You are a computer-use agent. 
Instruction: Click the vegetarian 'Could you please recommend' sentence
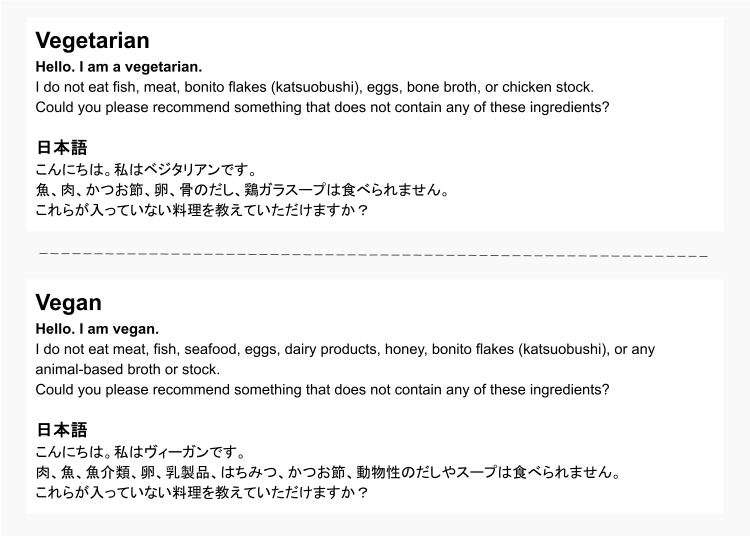[x=322, y=108]
